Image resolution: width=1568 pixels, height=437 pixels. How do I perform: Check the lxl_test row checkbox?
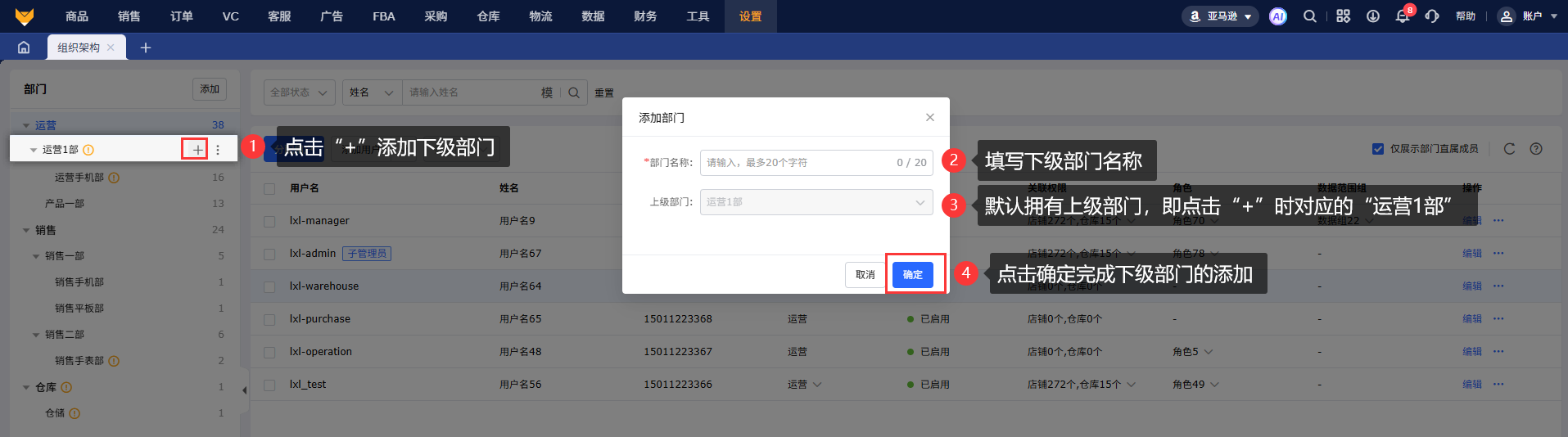click(x=269, y=385)
